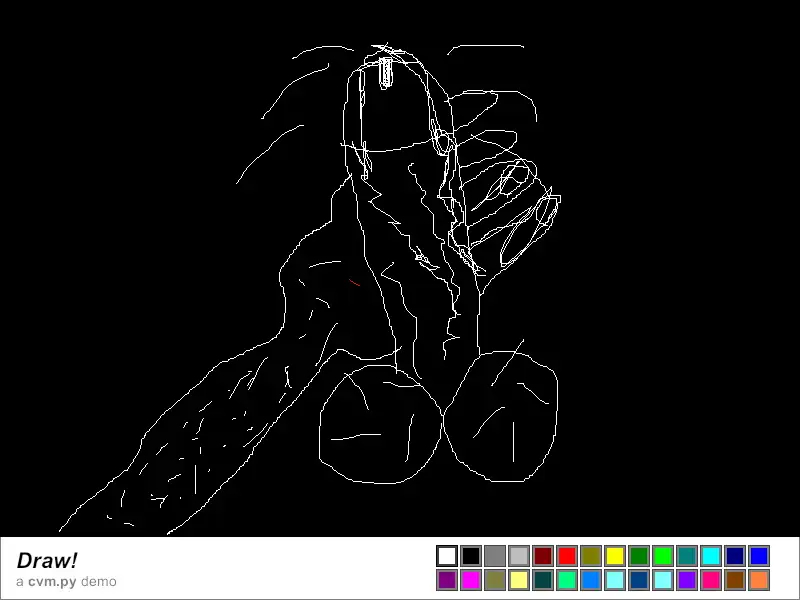Choose the bright red swatch
800x600 pixels.
(x=567, y=556)
